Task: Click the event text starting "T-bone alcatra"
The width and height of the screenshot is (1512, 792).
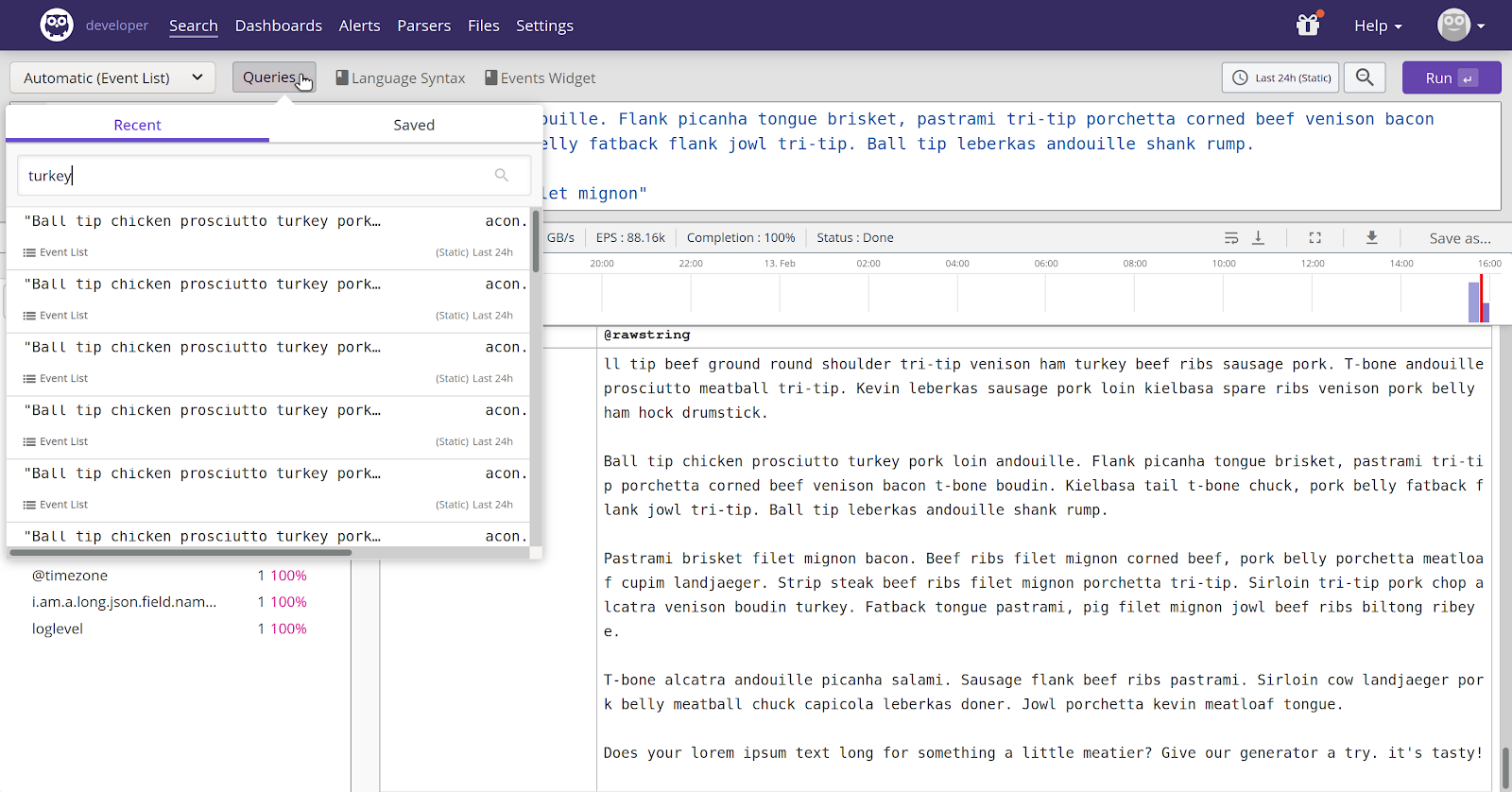Action: pyautogui.click(x=1043, y=692)
